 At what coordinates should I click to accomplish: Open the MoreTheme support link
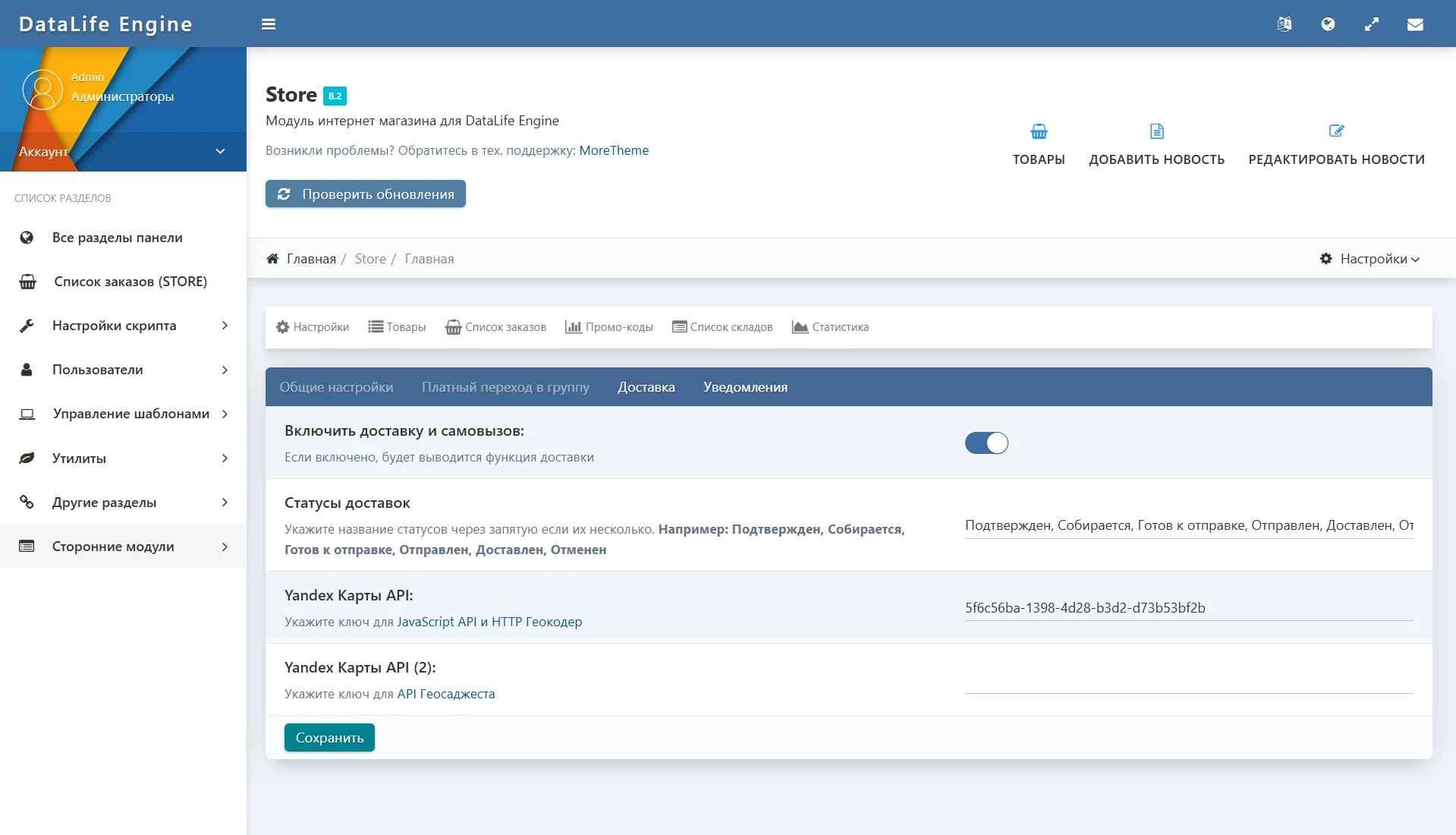coord(614,150)
